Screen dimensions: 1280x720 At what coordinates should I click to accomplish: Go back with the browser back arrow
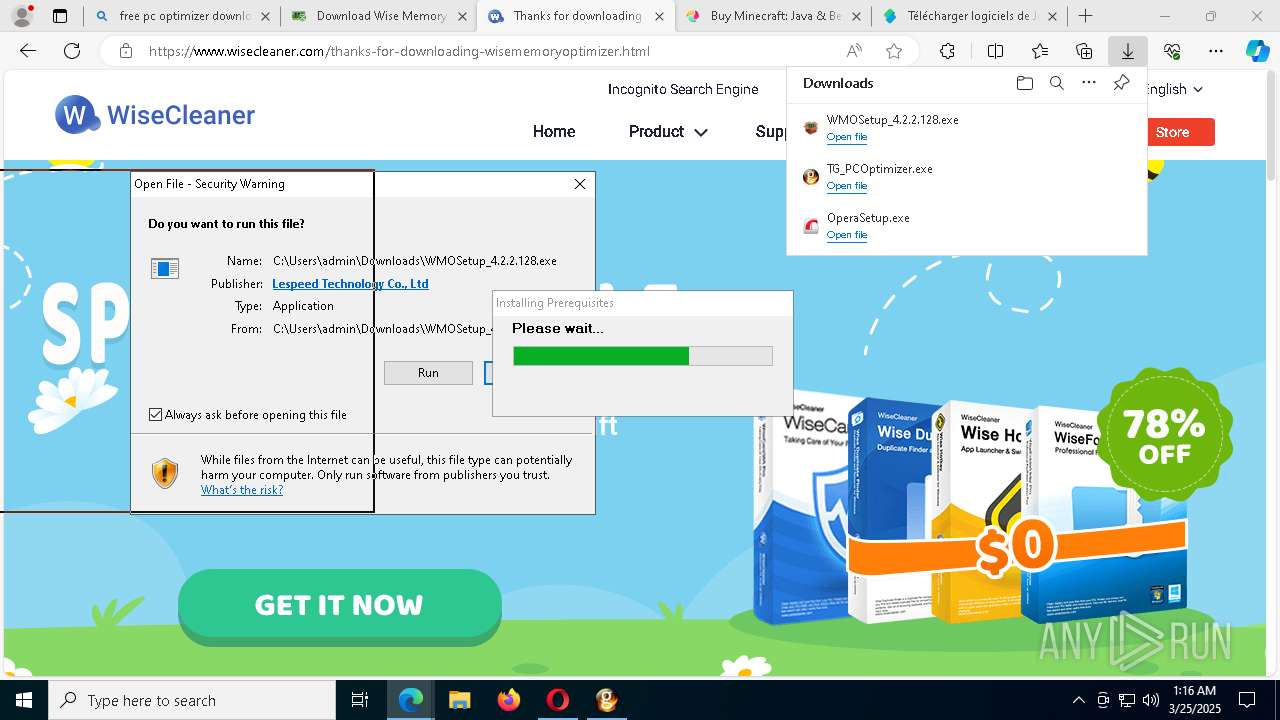point(28,52)
